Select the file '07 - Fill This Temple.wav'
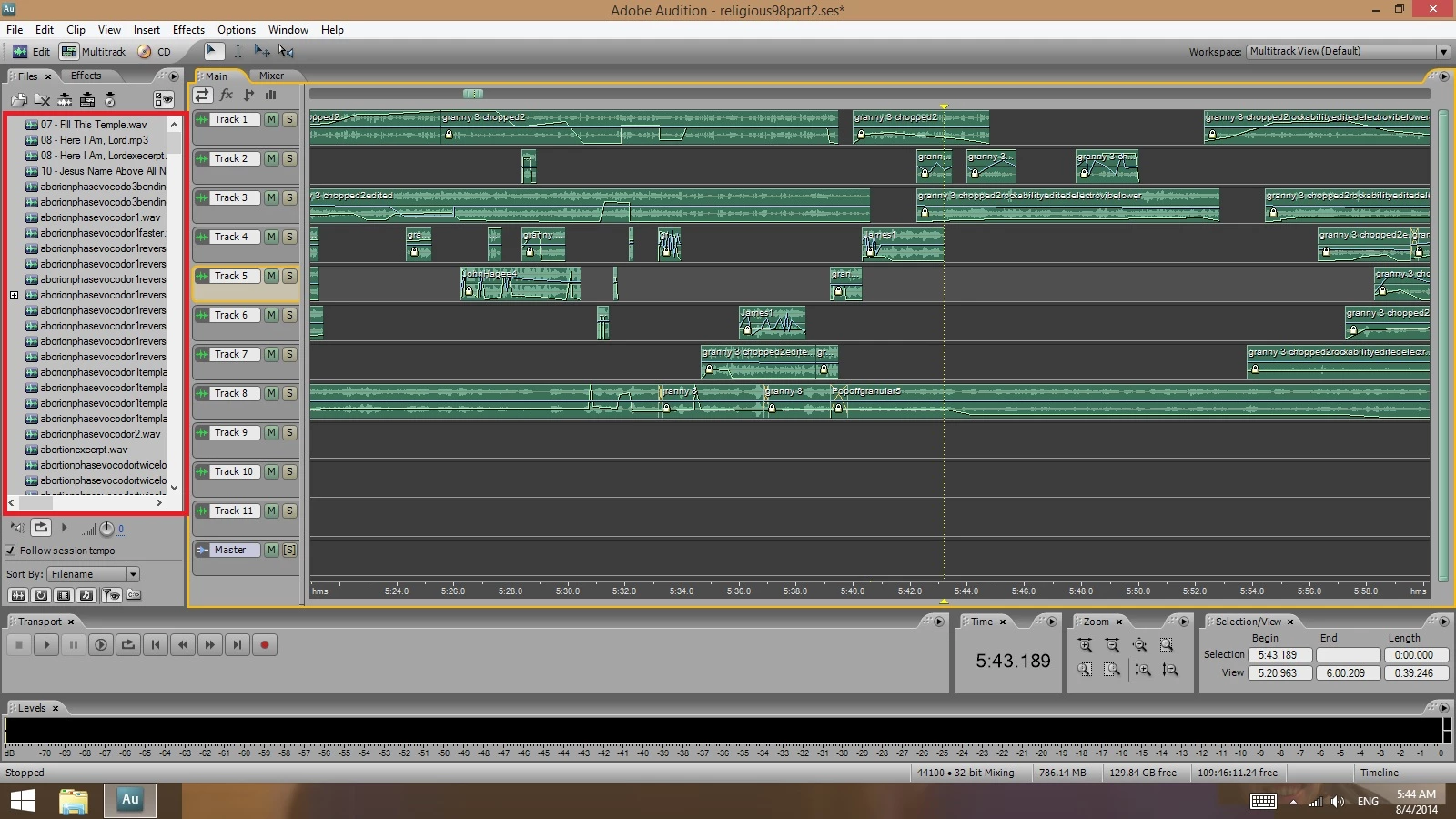 94,125
